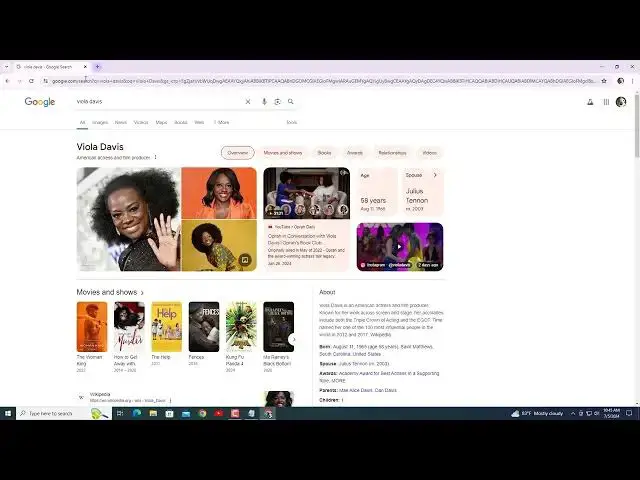This screenshot has height=480, width=640.
Task: Switch to the News tab
Action: (121, 122)
